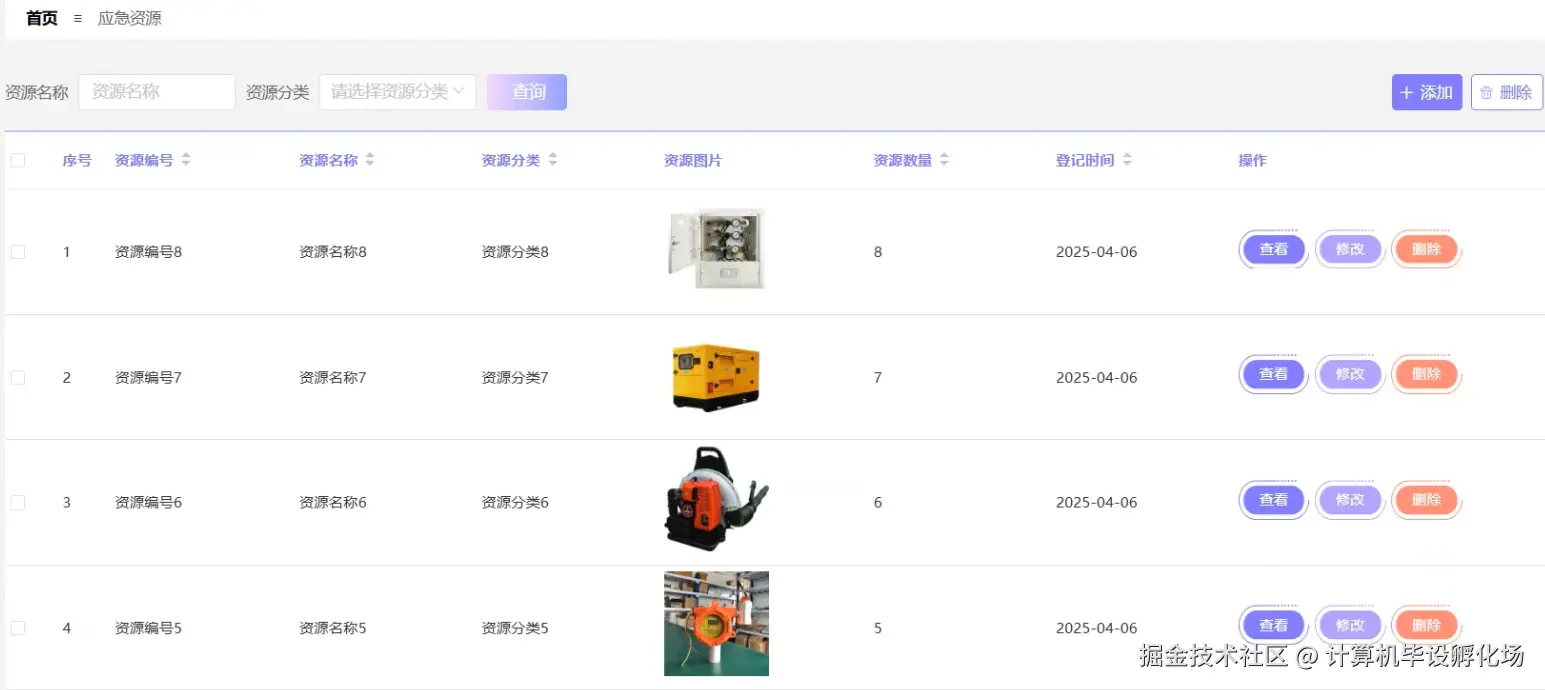This screenshot has width=1545, height=690.
Task: Open the 请选择资源分类 dropdown
Action: (397, 91)
